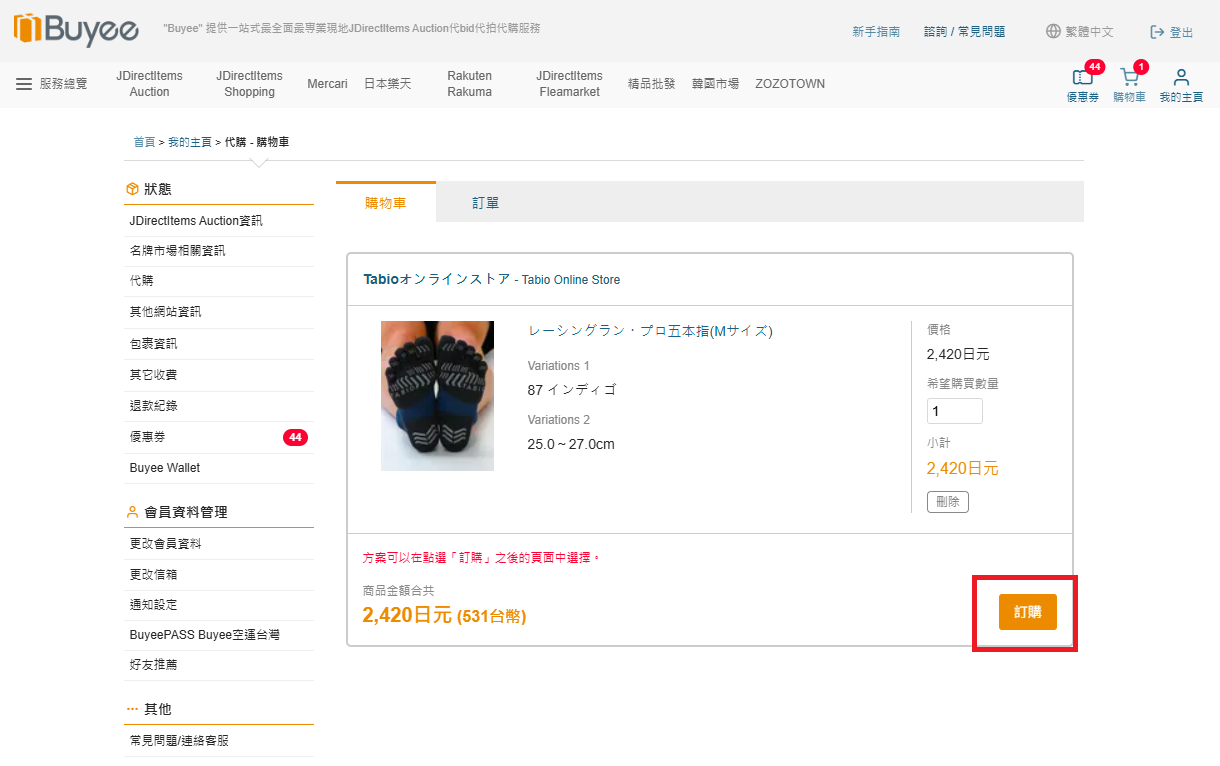
Task: Open the 優惠券 coupon icon in header
Action: (x=1082, y=77)
